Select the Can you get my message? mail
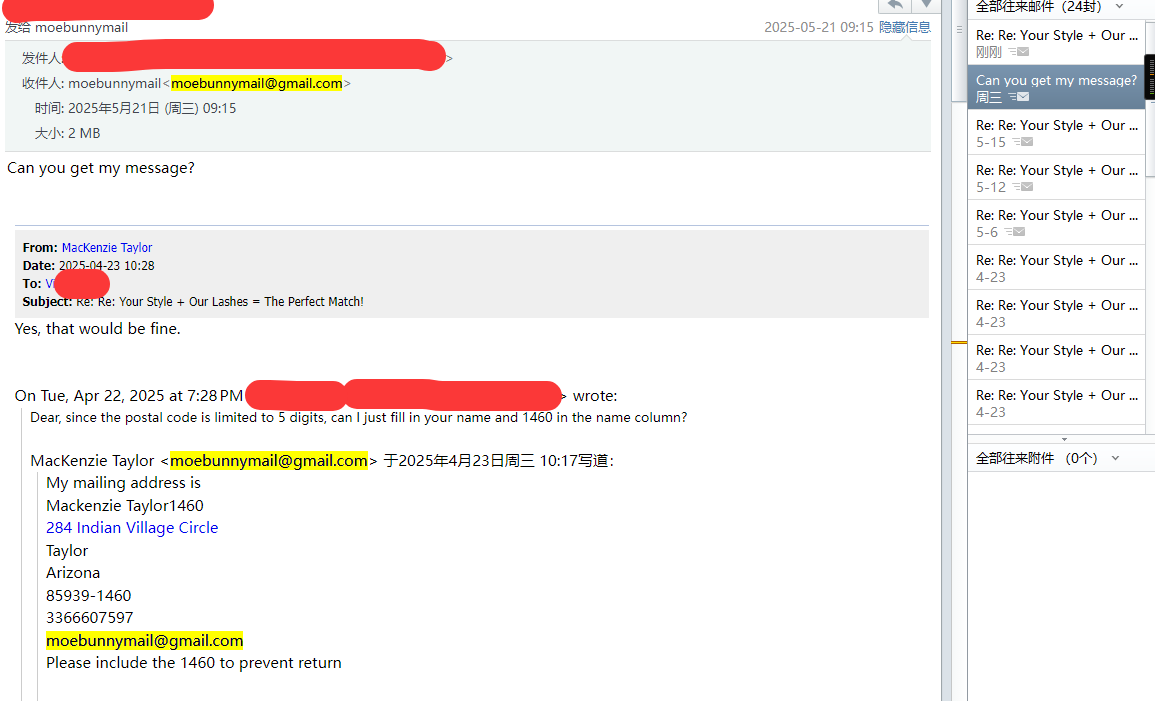The height and width of the screenshot is (701, 1155). pos(1056,88)
